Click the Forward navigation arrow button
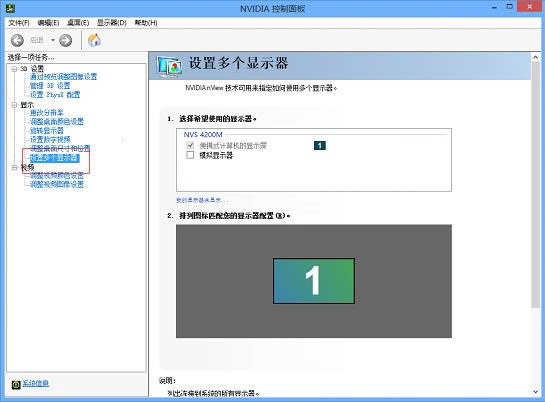Image resolution: width=545 pixels, height=402 pixels. (65, 41)
